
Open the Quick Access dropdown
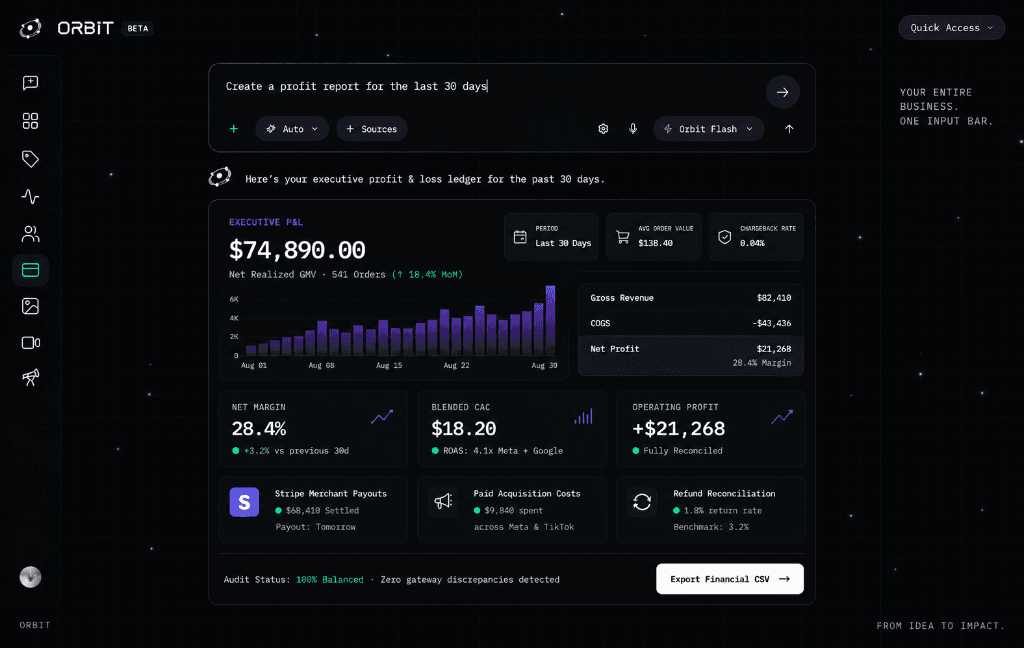pyautogui.click(x=952, y=27)
